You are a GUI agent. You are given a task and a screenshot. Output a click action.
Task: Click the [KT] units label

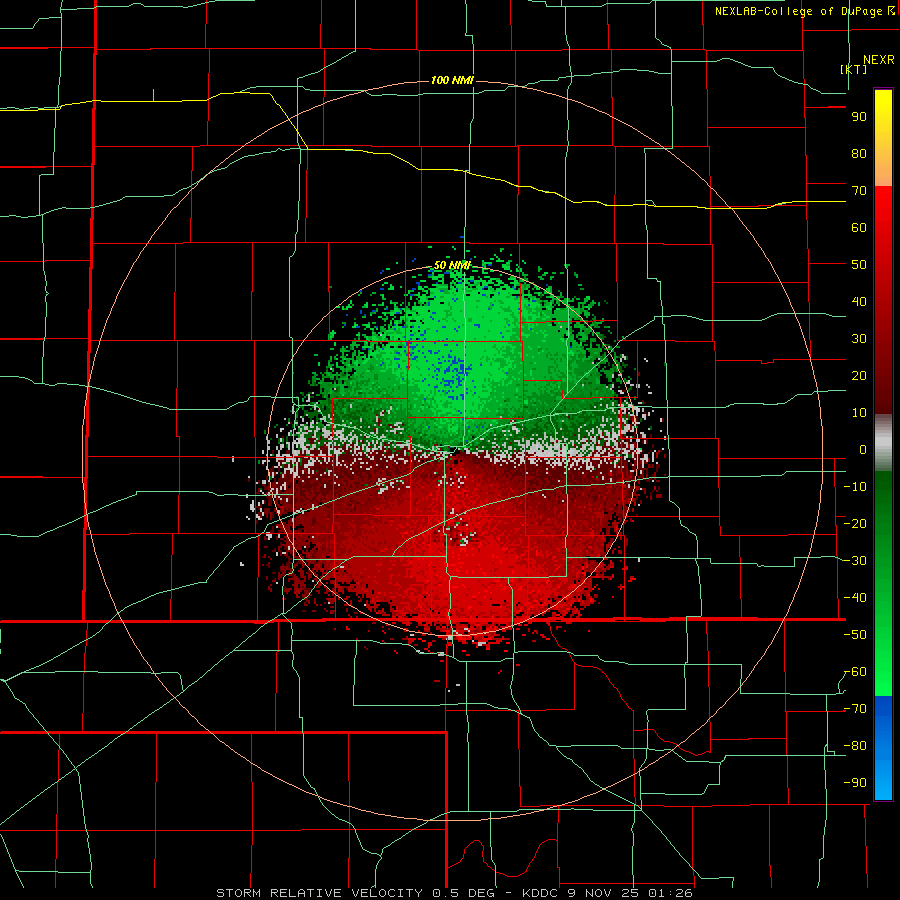(854, 69)
